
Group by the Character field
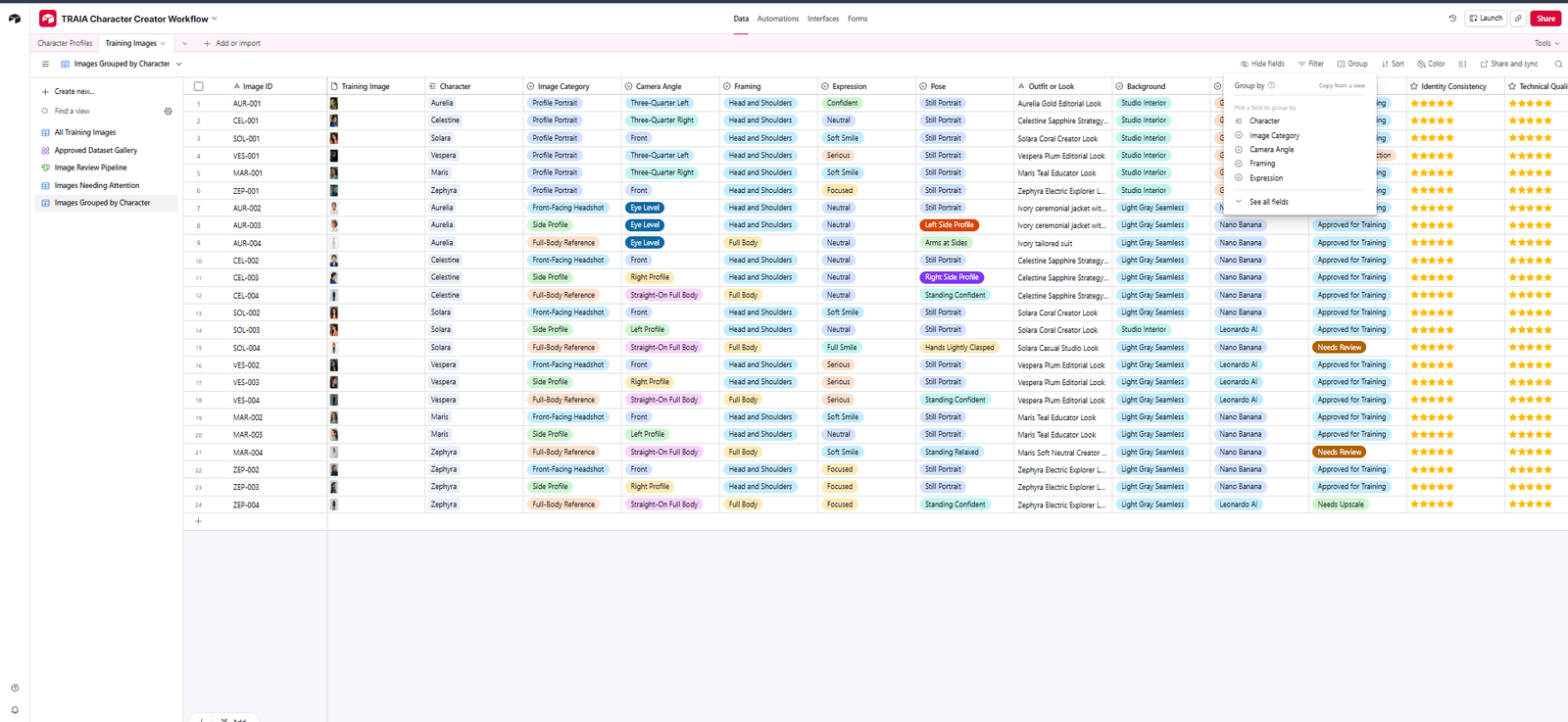[1264, 120]
